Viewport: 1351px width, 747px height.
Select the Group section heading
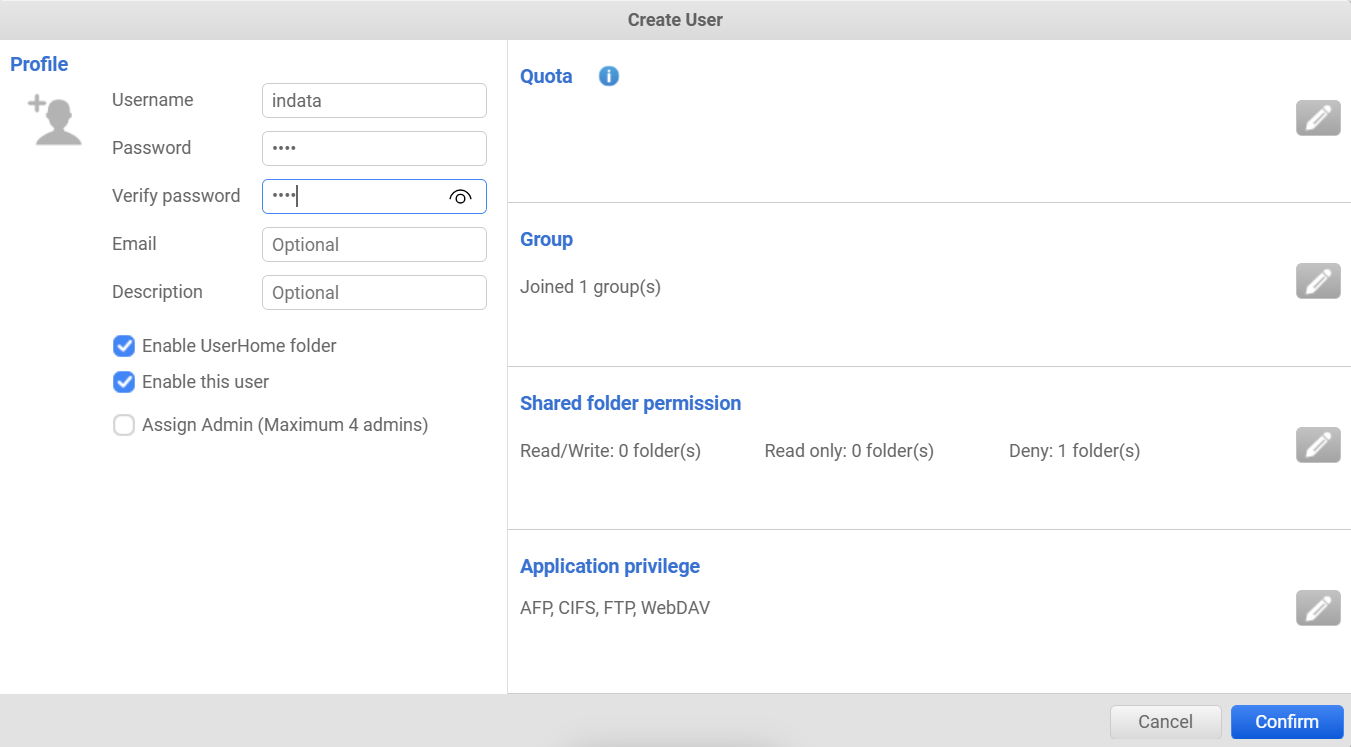click(x=546, y=239)
